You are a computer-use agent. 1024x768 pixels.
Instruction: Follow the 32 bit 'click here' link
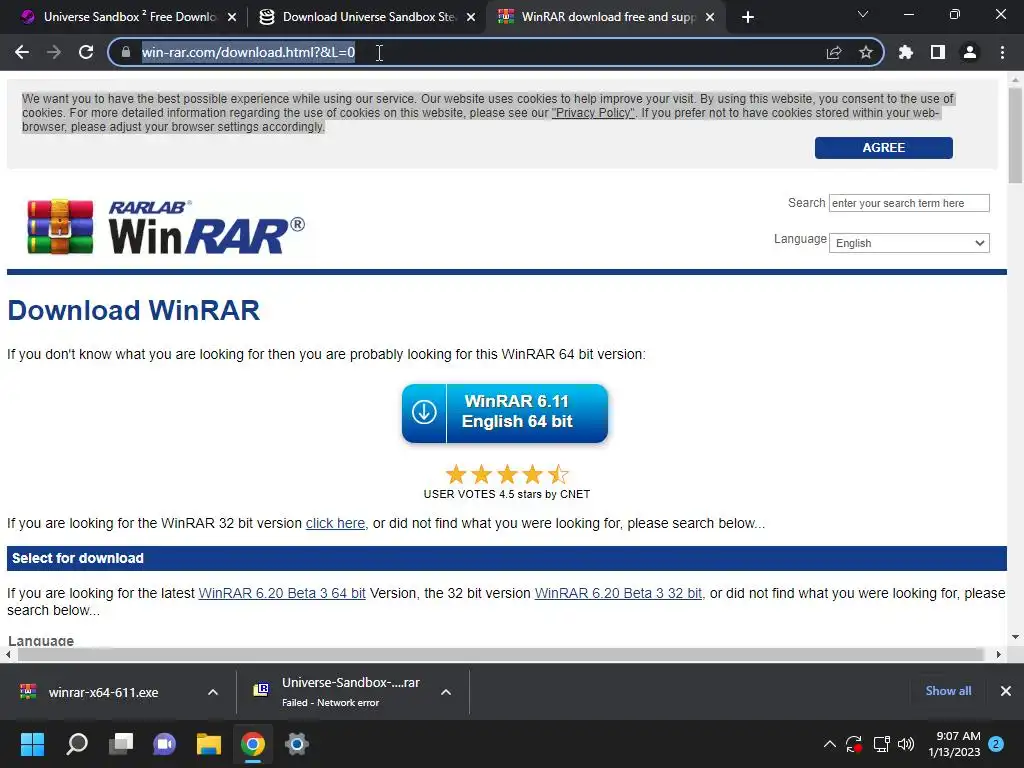click(335, 523)
